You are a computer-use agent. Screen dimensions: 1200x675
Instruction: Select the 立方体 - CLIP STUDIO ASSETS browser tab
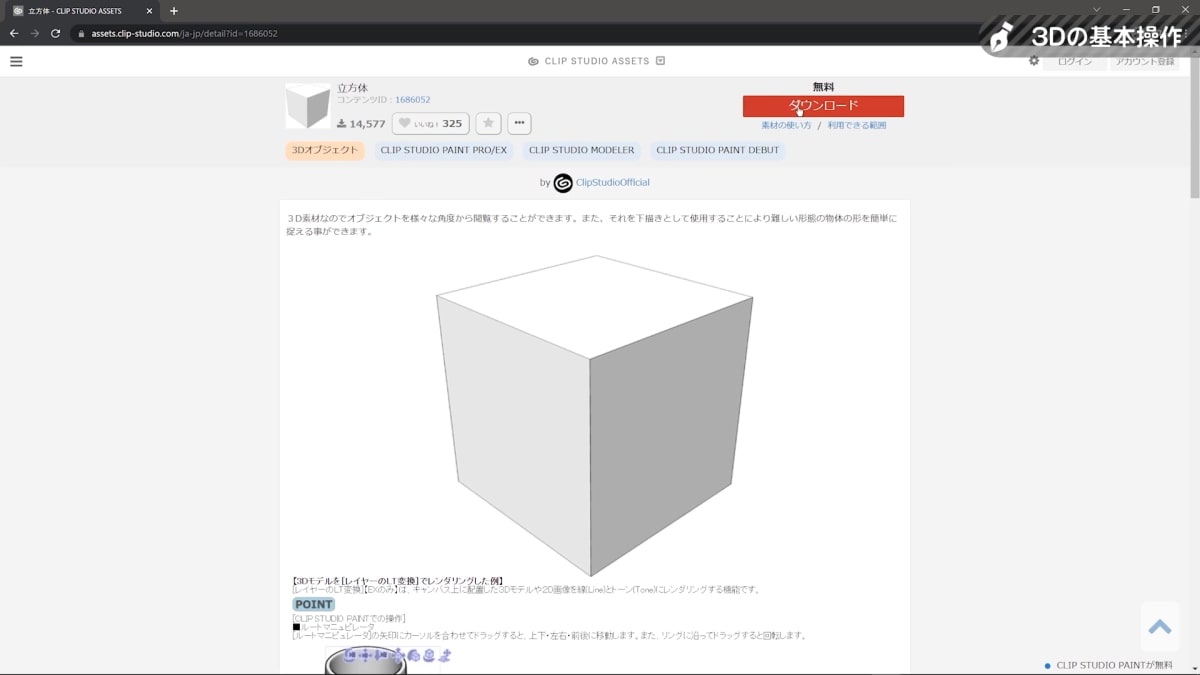(82, 11)
